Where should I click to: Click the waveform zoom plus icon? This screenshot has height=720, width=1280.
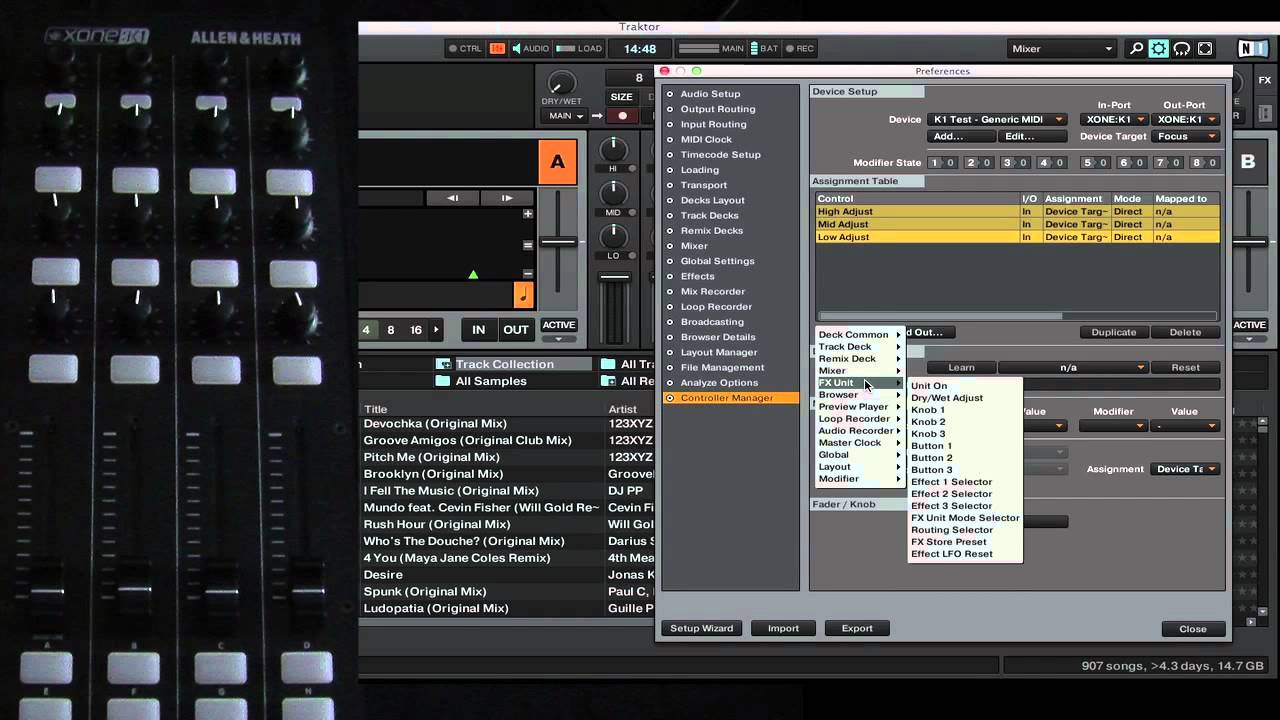(528, 214)
